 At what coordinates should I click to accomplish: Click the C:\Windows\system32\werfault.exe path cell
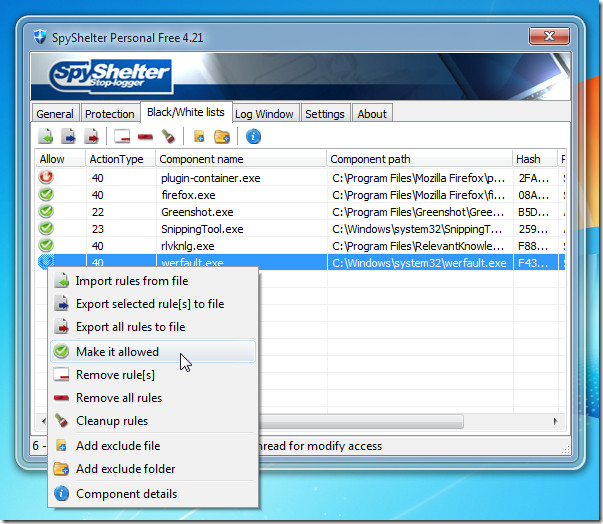(420, 263)
